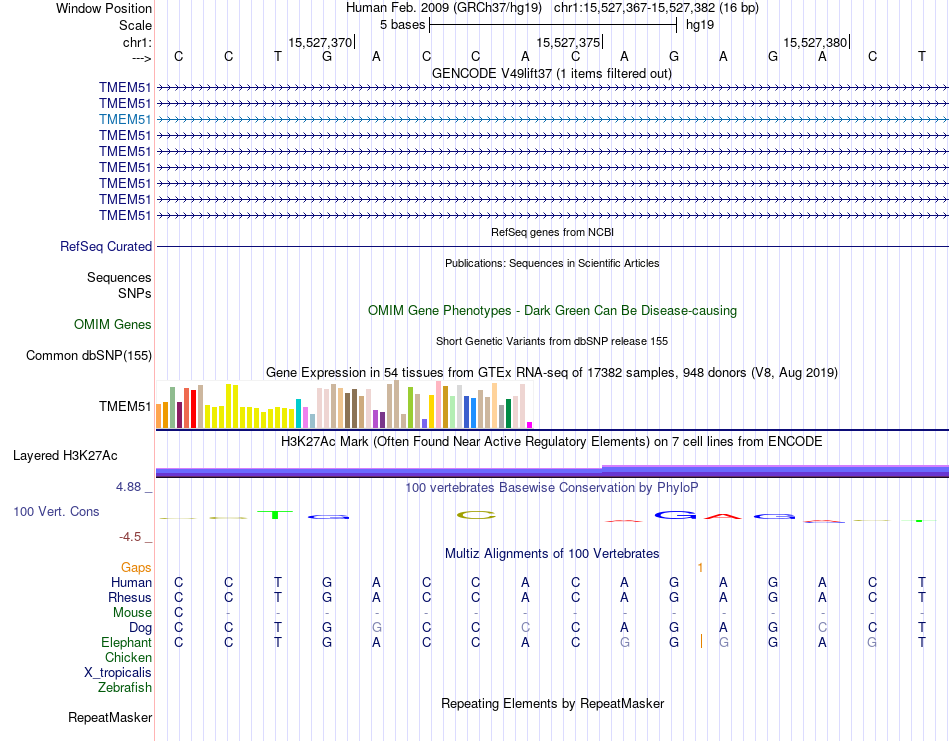
Task: Click the lone 'C' base in the Mouse row
Action: pyautogui.click(x=178, y=613)
